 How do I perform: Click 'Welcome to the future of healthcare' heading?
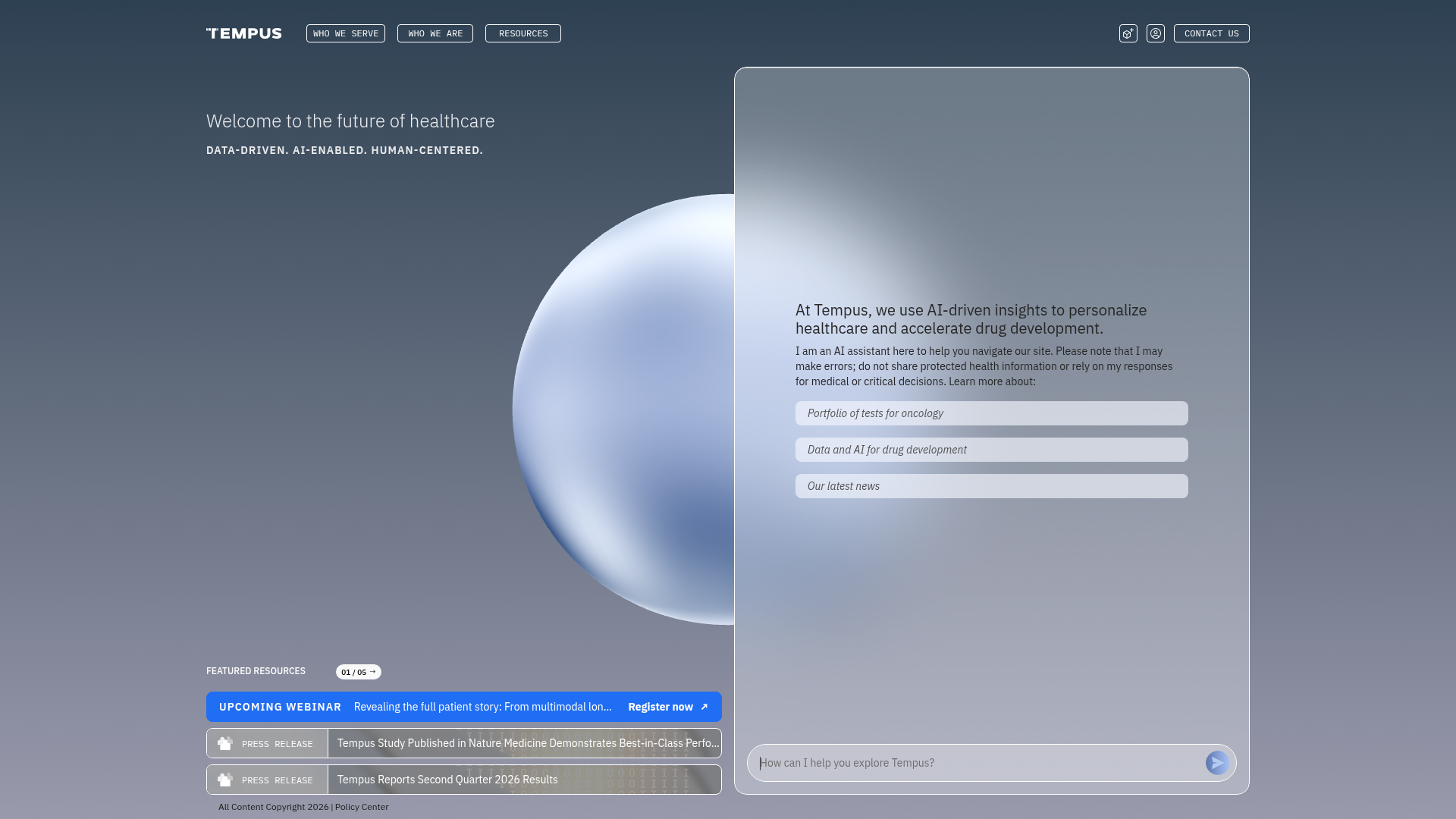click(350, 121)
